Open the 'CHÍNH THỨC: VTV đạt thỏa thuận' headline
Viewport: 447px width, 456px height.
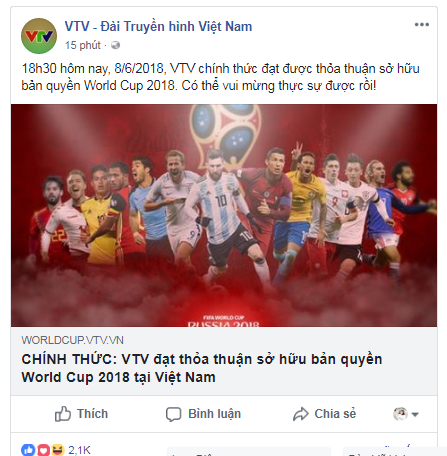[x=202, y=368]
